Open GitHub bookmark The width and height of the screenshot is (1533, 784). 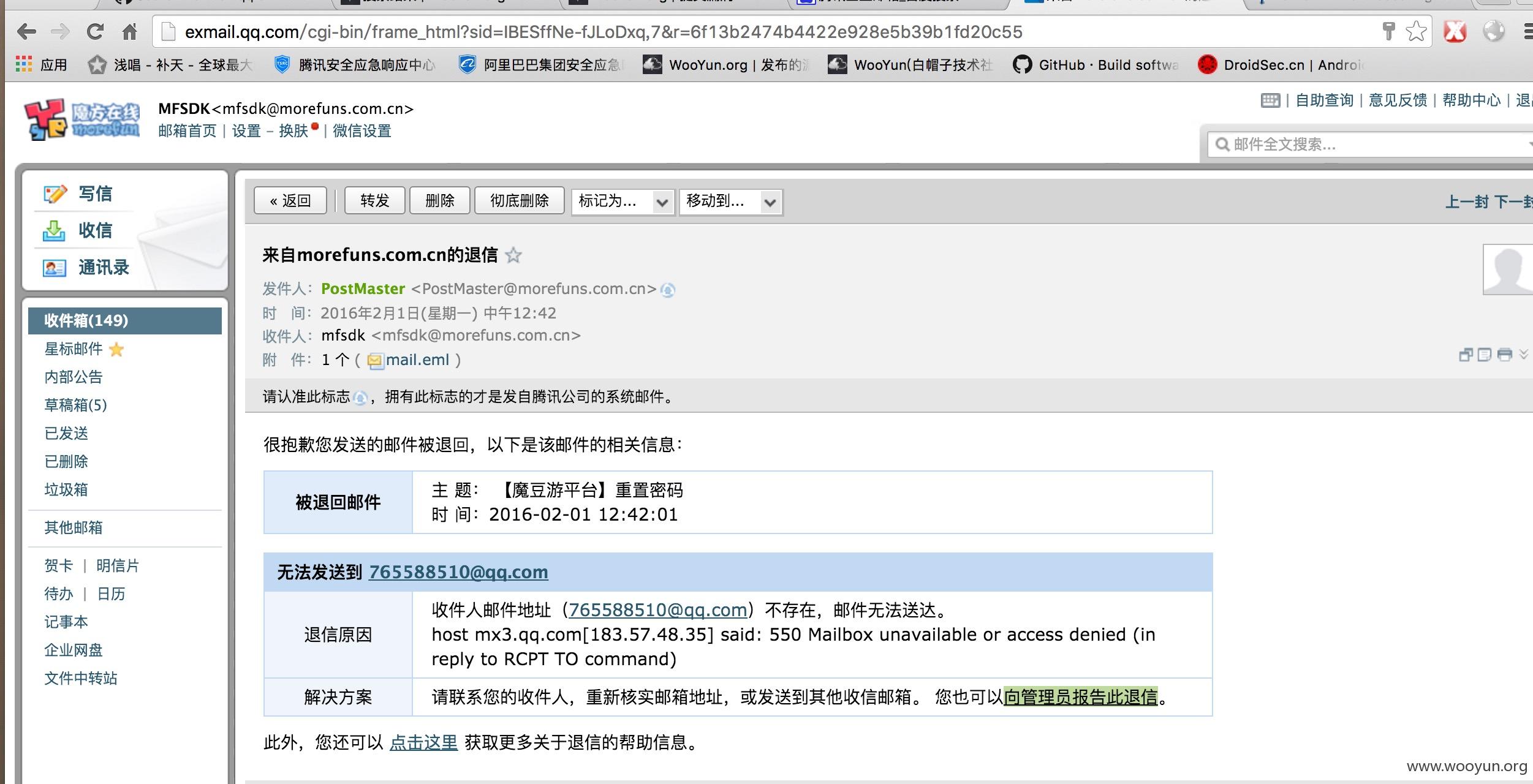1096,64
